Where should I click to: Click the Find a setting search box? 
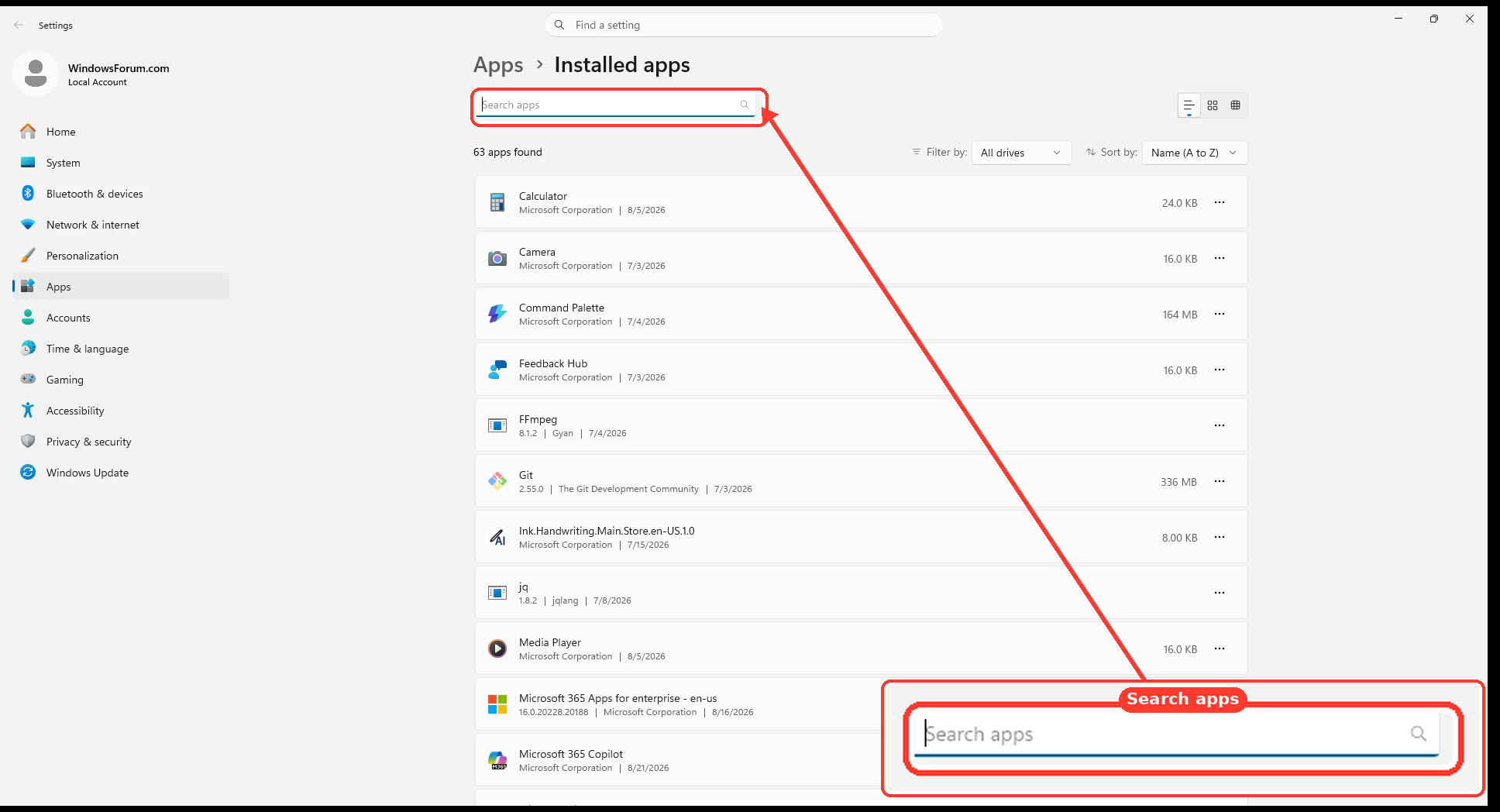tap(744, 25)
